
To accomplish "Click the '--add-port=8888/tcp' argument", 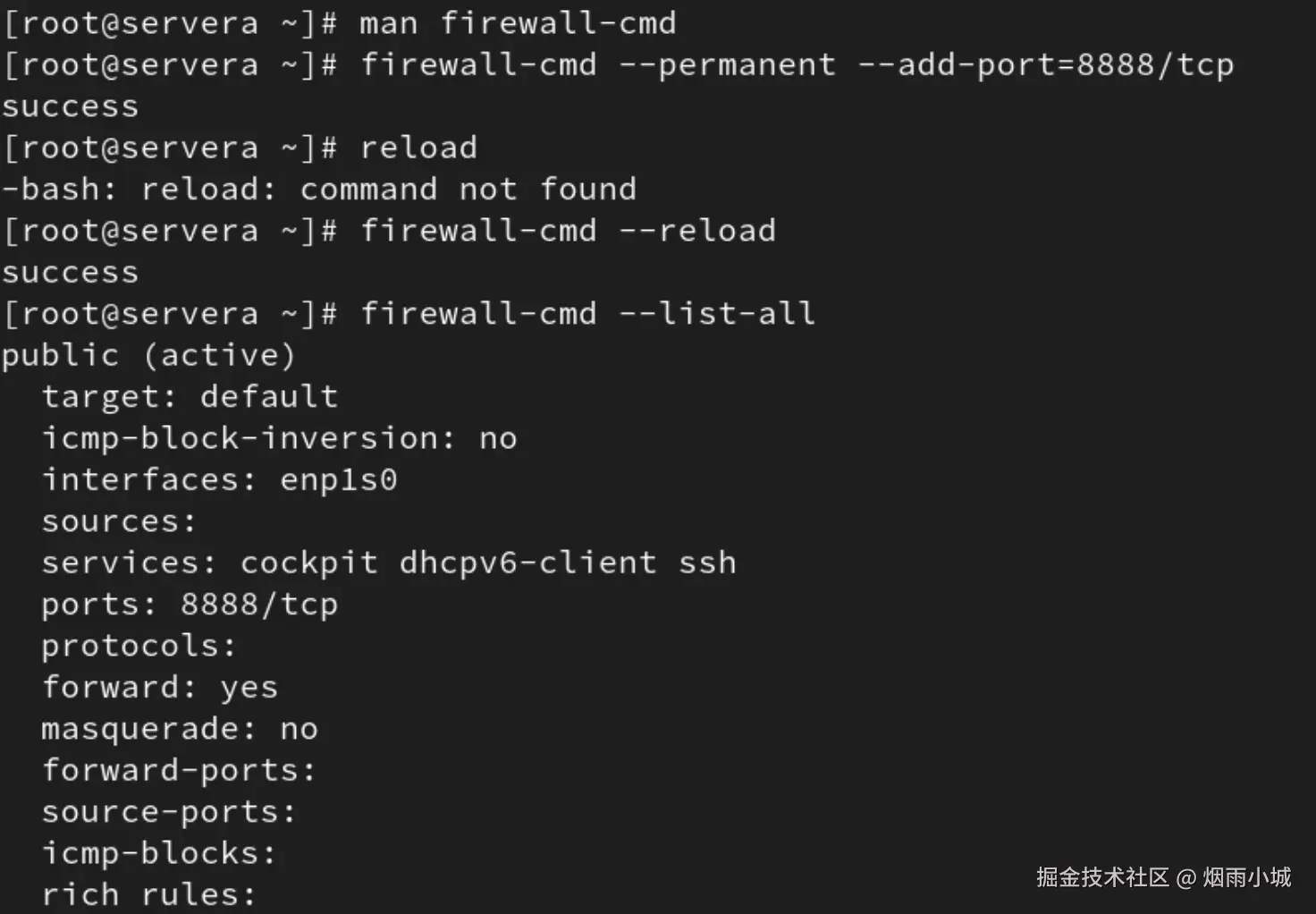I will point(1046,65).
